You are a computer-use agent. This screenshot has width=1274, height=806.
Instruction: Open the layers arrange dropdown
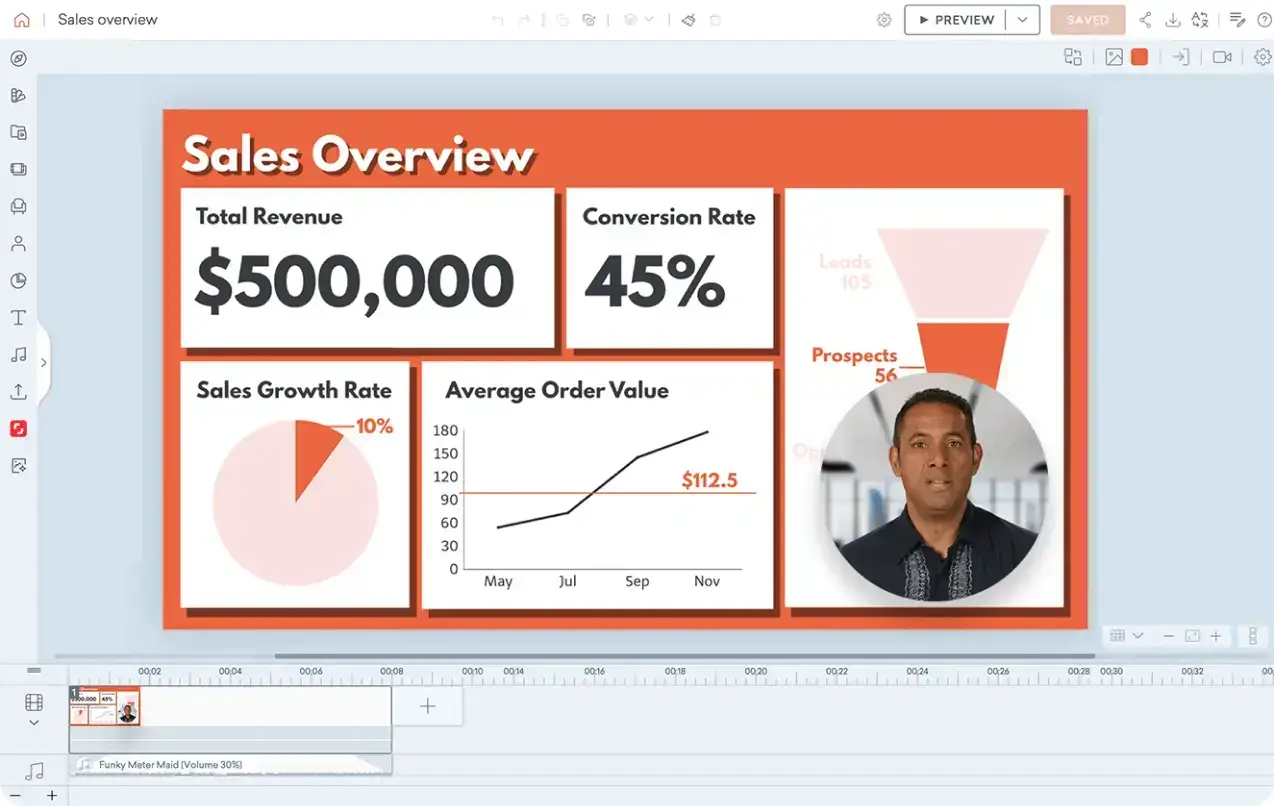[x=638, y=20]
